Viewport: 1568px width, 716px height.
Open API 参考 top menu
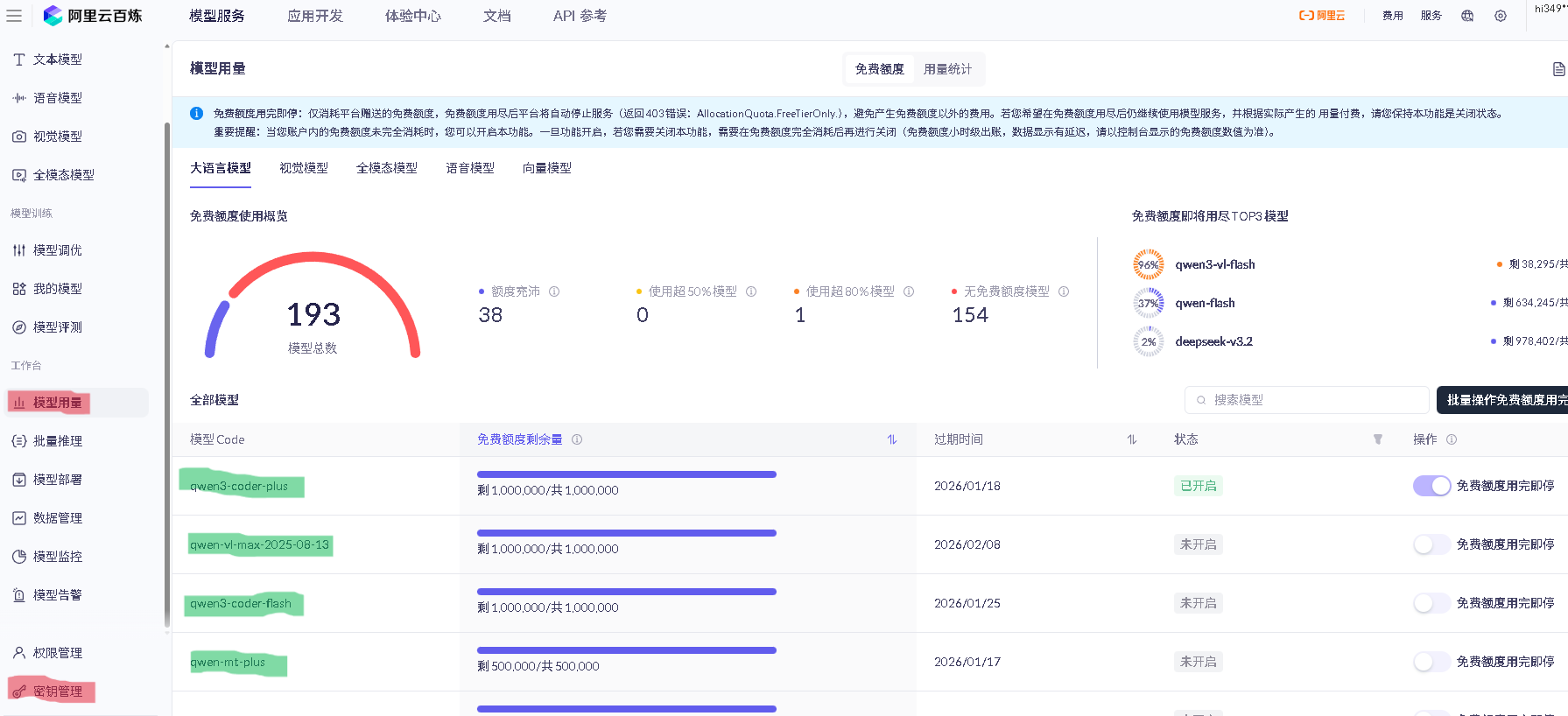(x=580, y=16)
